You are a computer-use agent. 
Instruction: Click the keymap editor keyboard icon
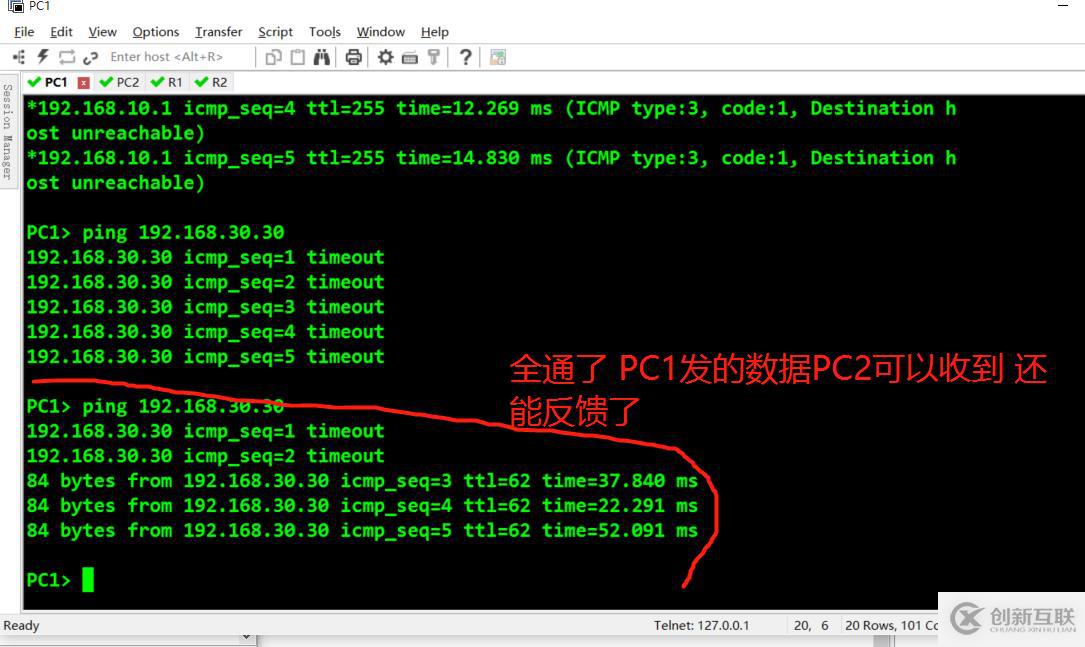click(410, 58)
